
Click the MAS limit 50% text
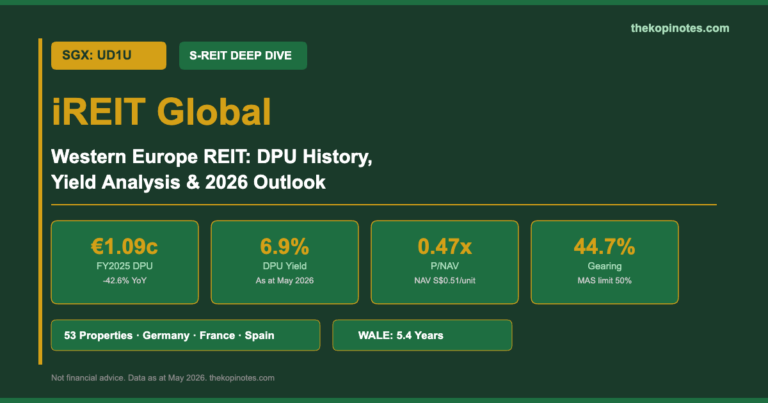(604, 281)
